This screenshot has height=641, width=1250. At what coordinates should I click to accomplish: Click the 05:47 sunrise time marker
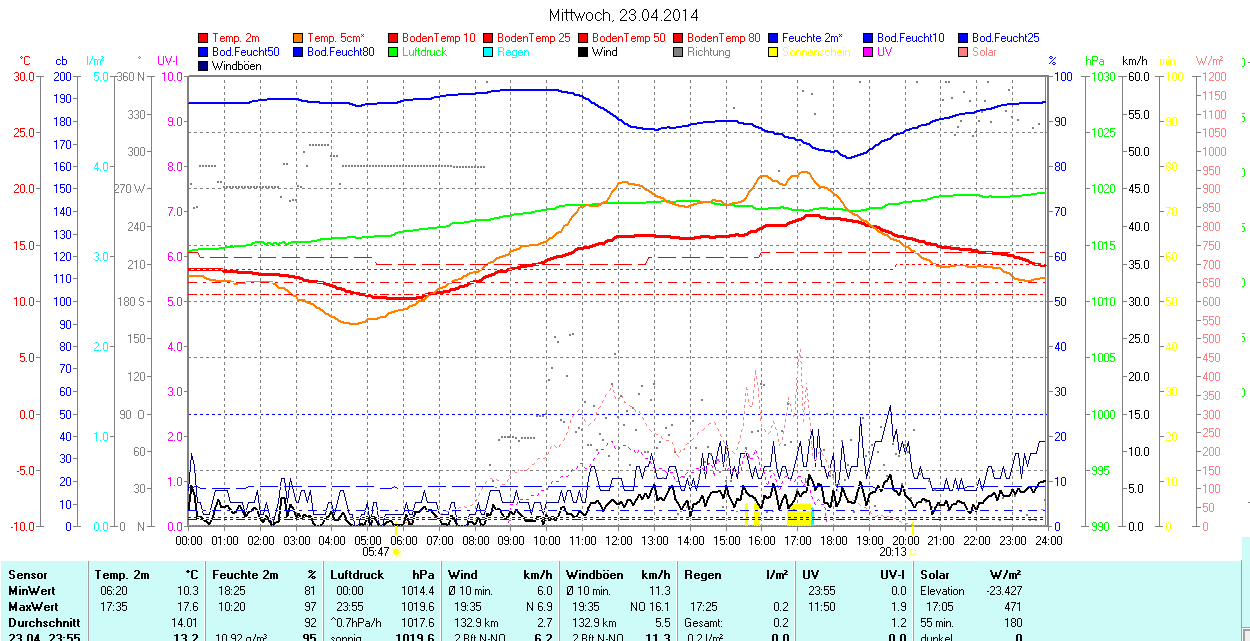pos(375,551)
